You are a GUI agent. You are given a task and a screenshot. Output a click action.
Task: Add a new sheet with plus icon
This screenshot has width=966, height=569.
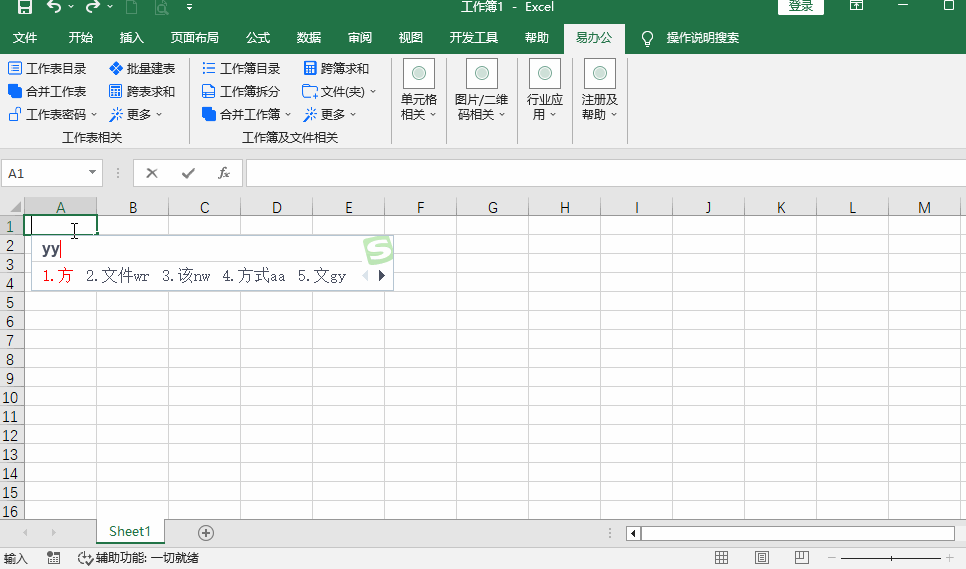click(x=206, y=533)
